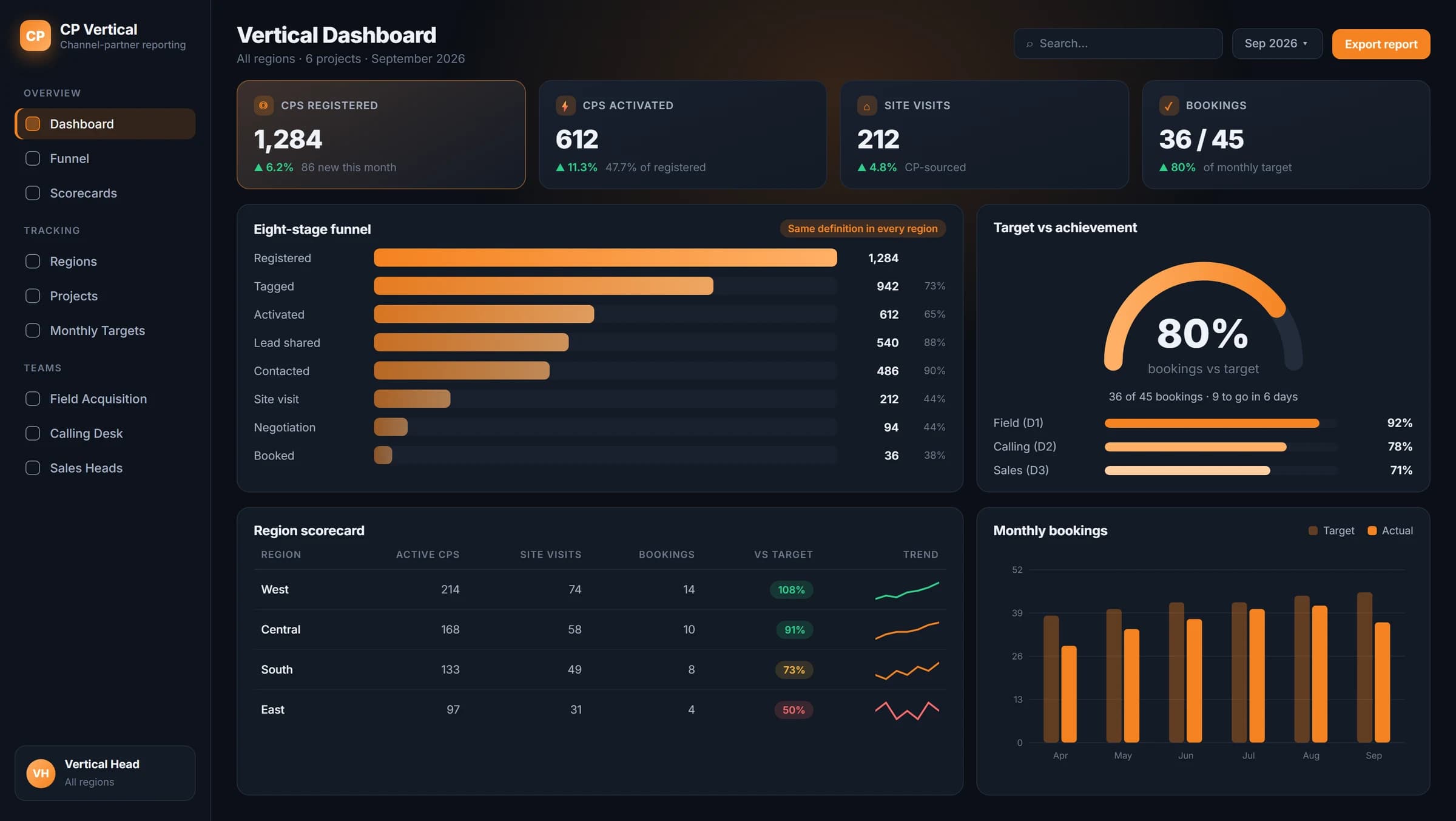This screenshot has height=821, width=1456.
Task: Click the 108% vs target badge for West
Action: pos(791,590)
